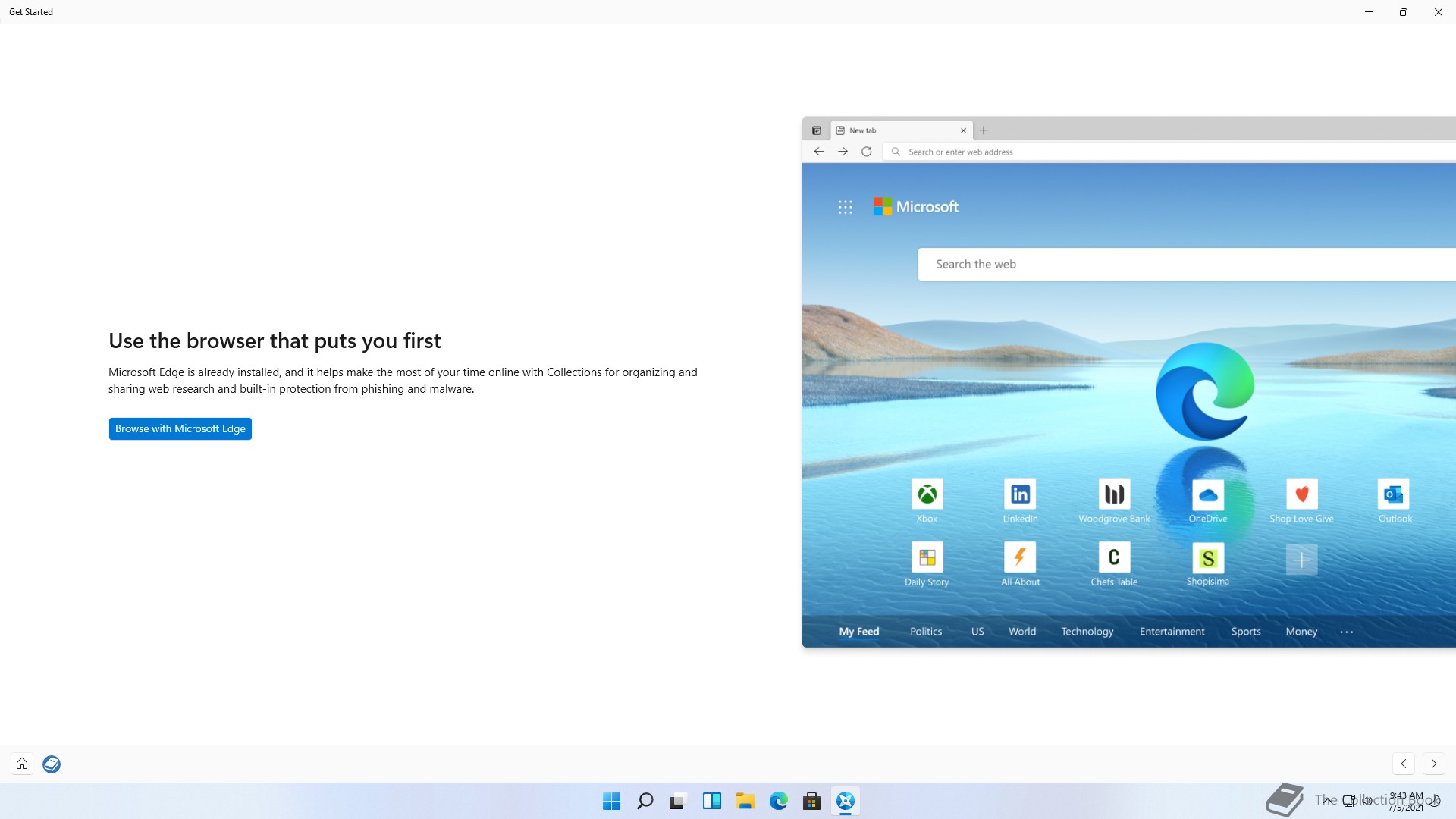Click the 'Microsoft Edge is already installed' paragraph
The height and width of the screenshot is (819, 1456).
403,381
